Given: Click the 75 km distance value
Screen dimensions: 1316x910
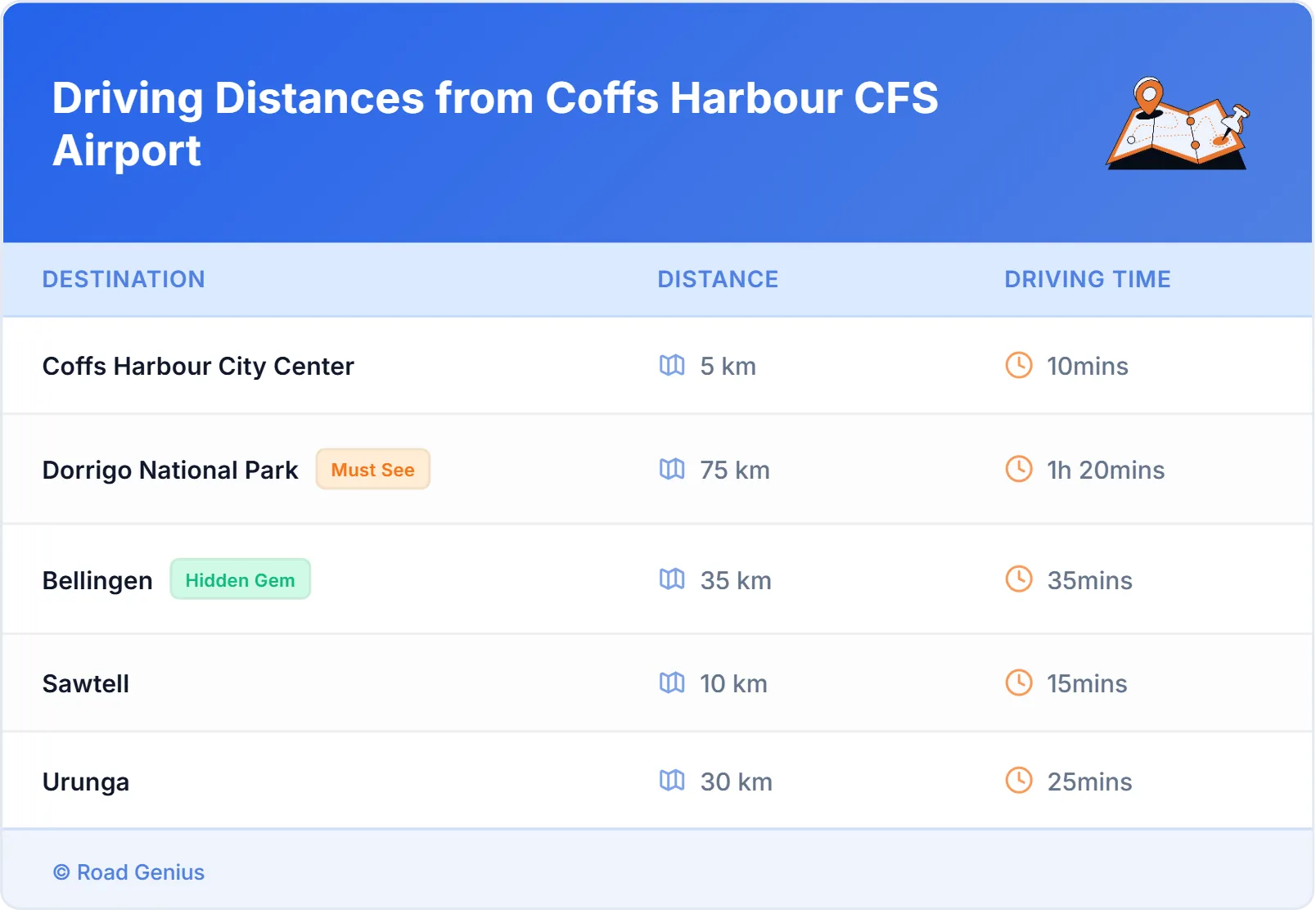Looking at the screenshot, I should pyautogui.click(x=735, y=470).
